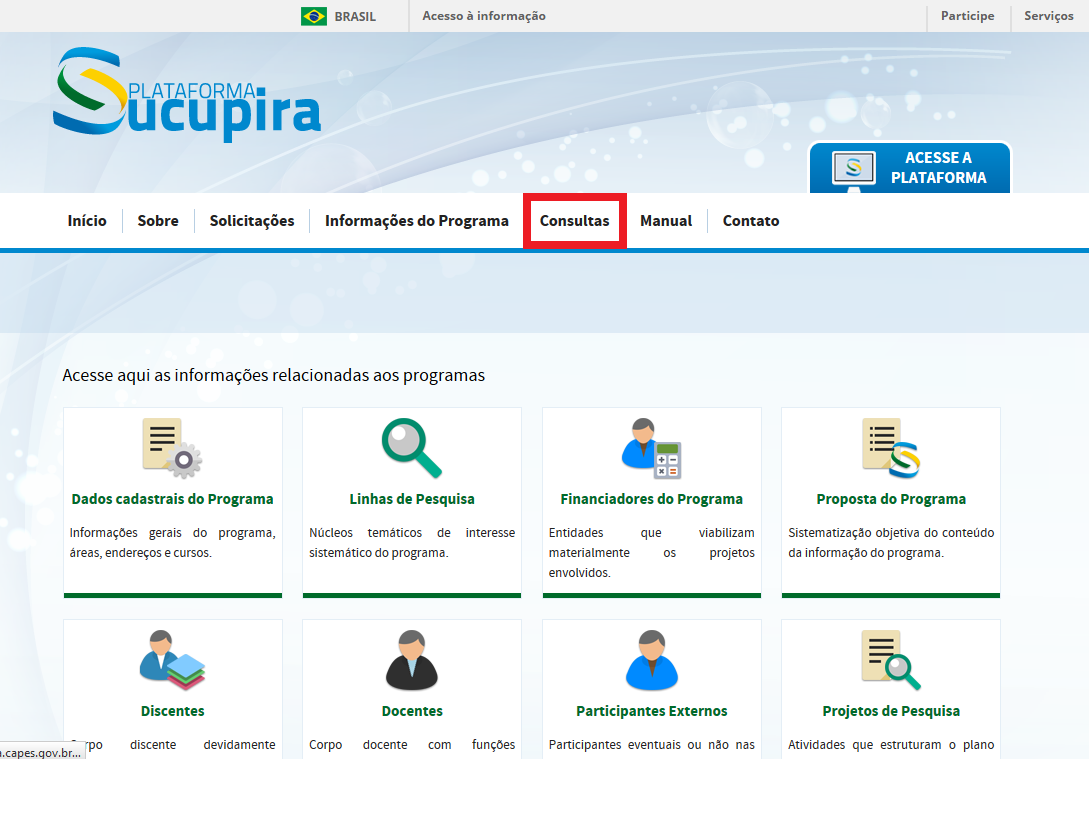Click text 'Núcleos temáticos de interesse sistemático do programa.'
The height and width of the screenshot is (816, 1089).
[x=412, y=543]
